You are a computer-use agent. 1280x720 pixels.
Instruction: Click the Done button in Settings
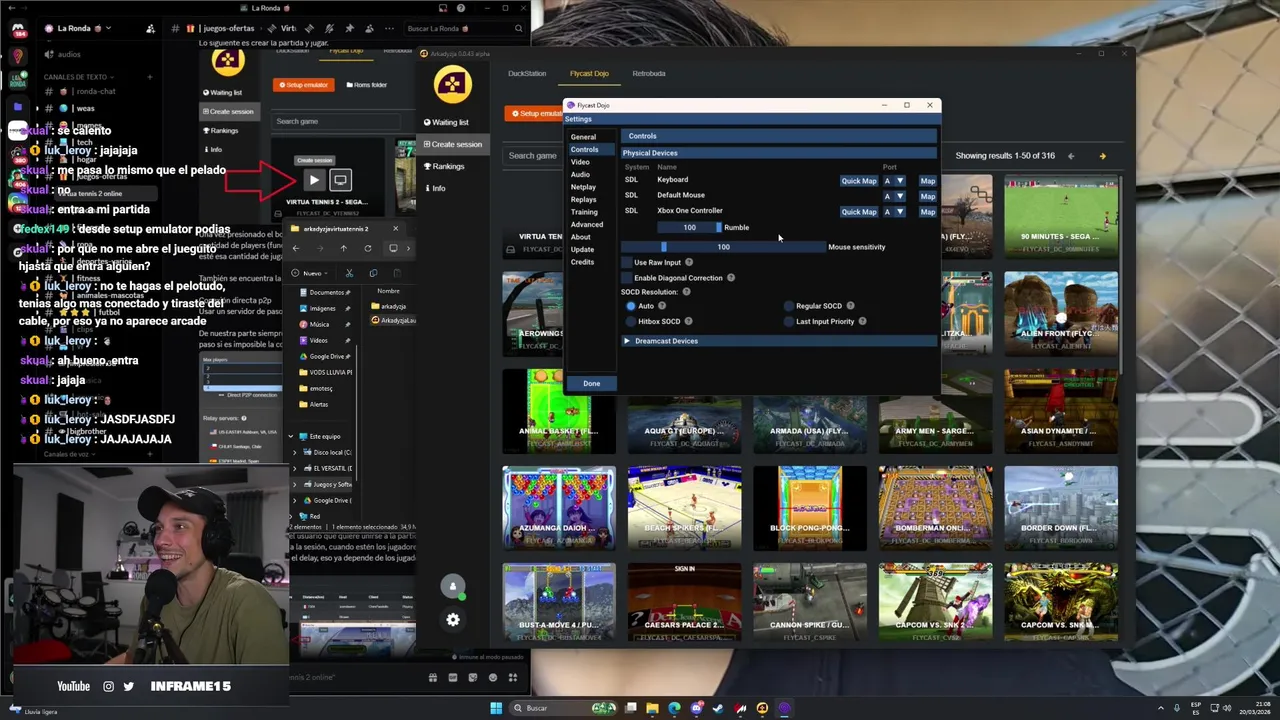point(592,383)
